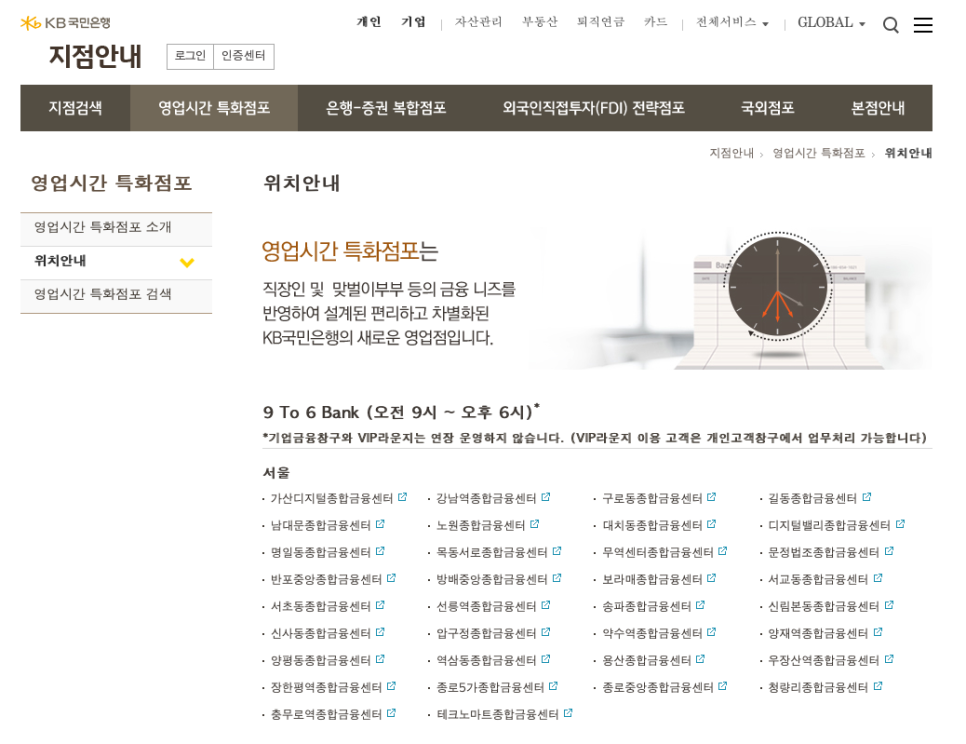
Task: Open external link icon next to 송파종합금융센터
Action: 700,605
